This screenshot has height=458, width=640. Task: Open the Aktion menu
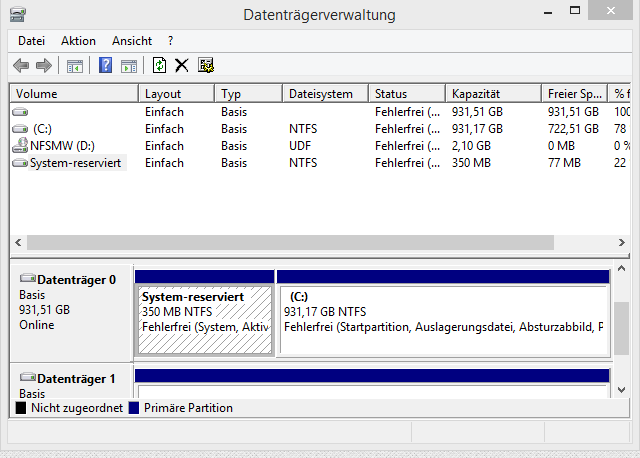pos(78,41)
